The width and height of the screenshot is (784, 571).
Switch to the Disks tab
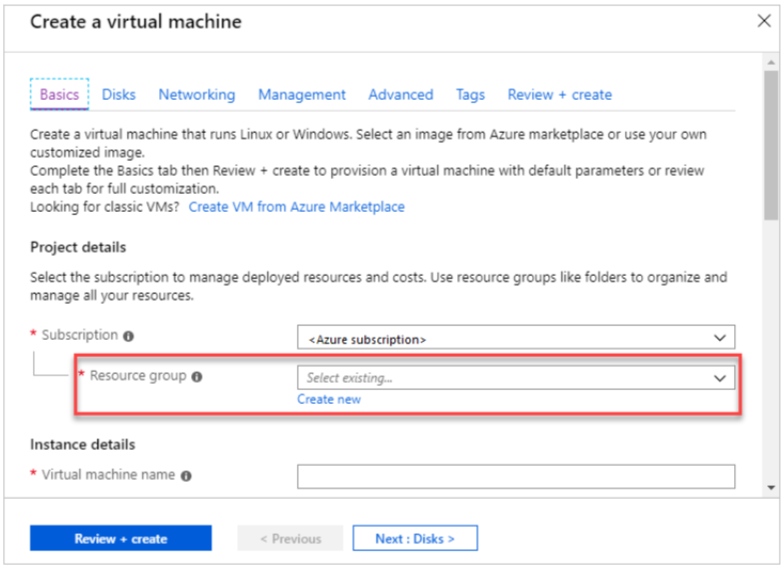118,94
